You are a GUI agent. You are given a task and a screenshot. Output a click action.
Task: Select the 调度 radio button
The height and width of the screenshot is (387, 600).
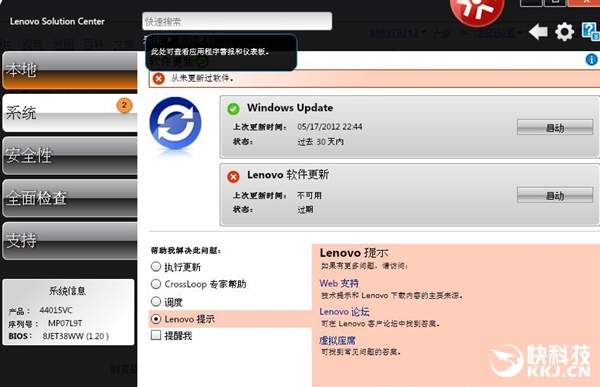pyautogui.click(x=156, y=301)
